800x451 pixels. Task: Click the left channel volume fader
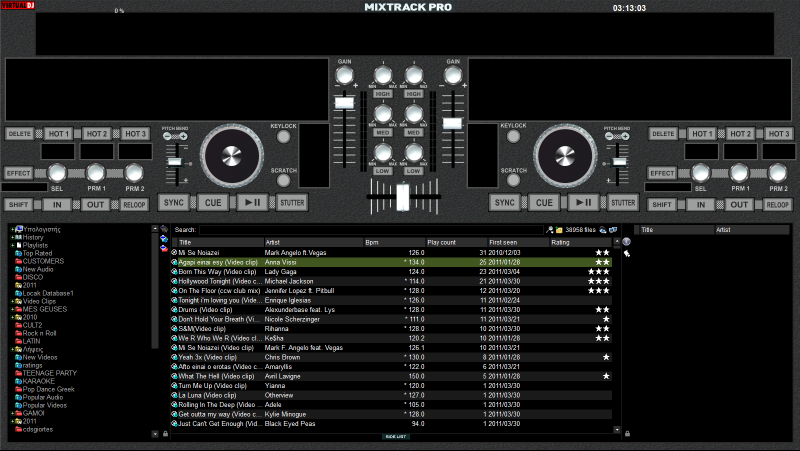(344, 103)
